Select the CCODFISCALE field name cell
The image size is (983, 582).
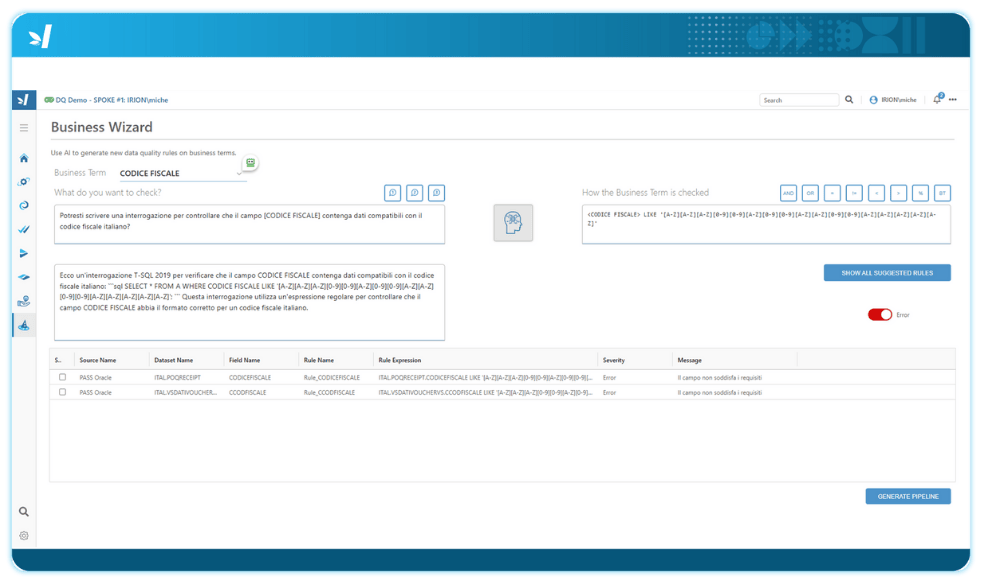248,393
